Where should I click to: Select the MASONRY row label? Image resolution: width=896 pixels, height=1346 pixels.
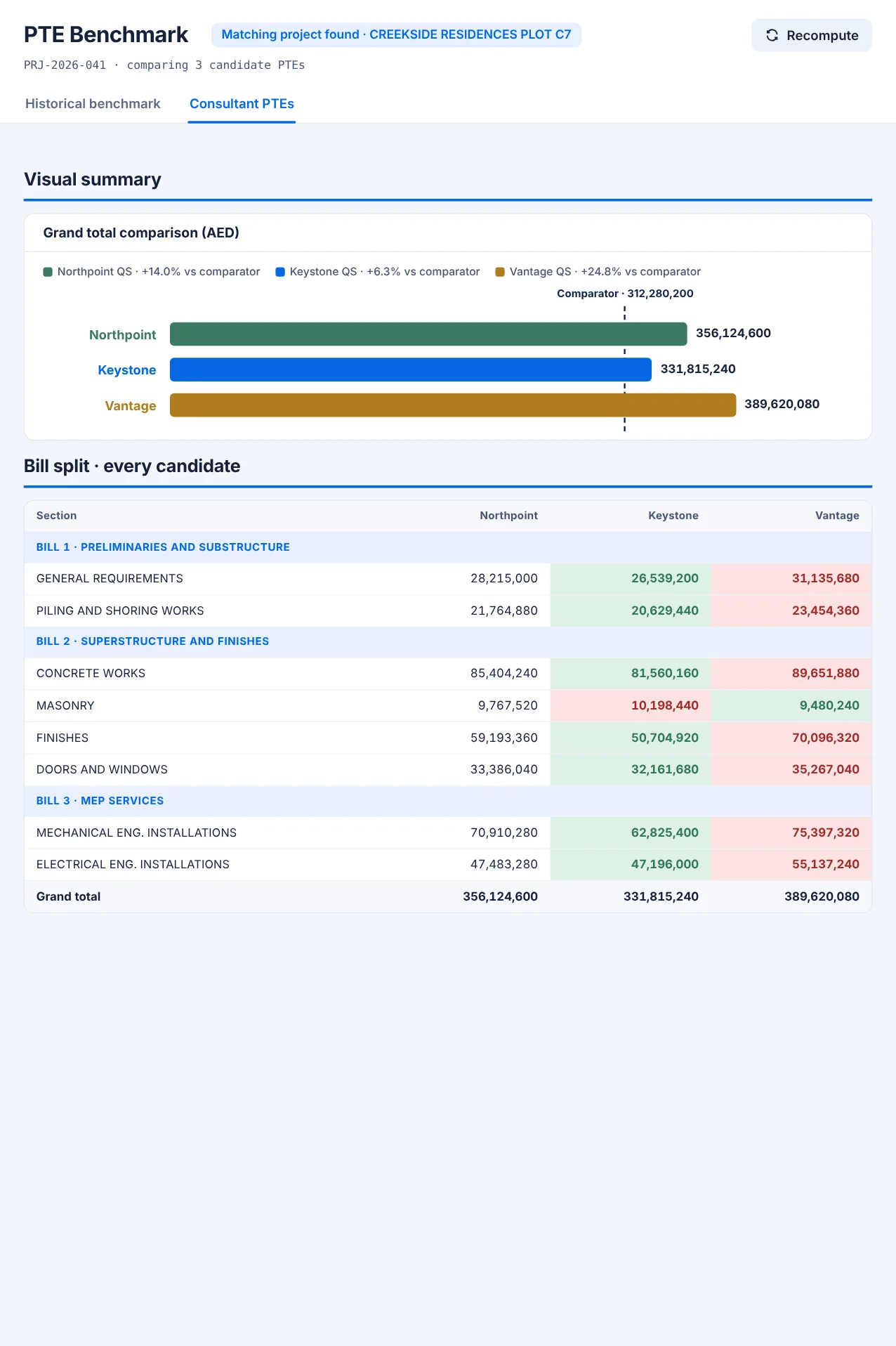pos(65,706)
